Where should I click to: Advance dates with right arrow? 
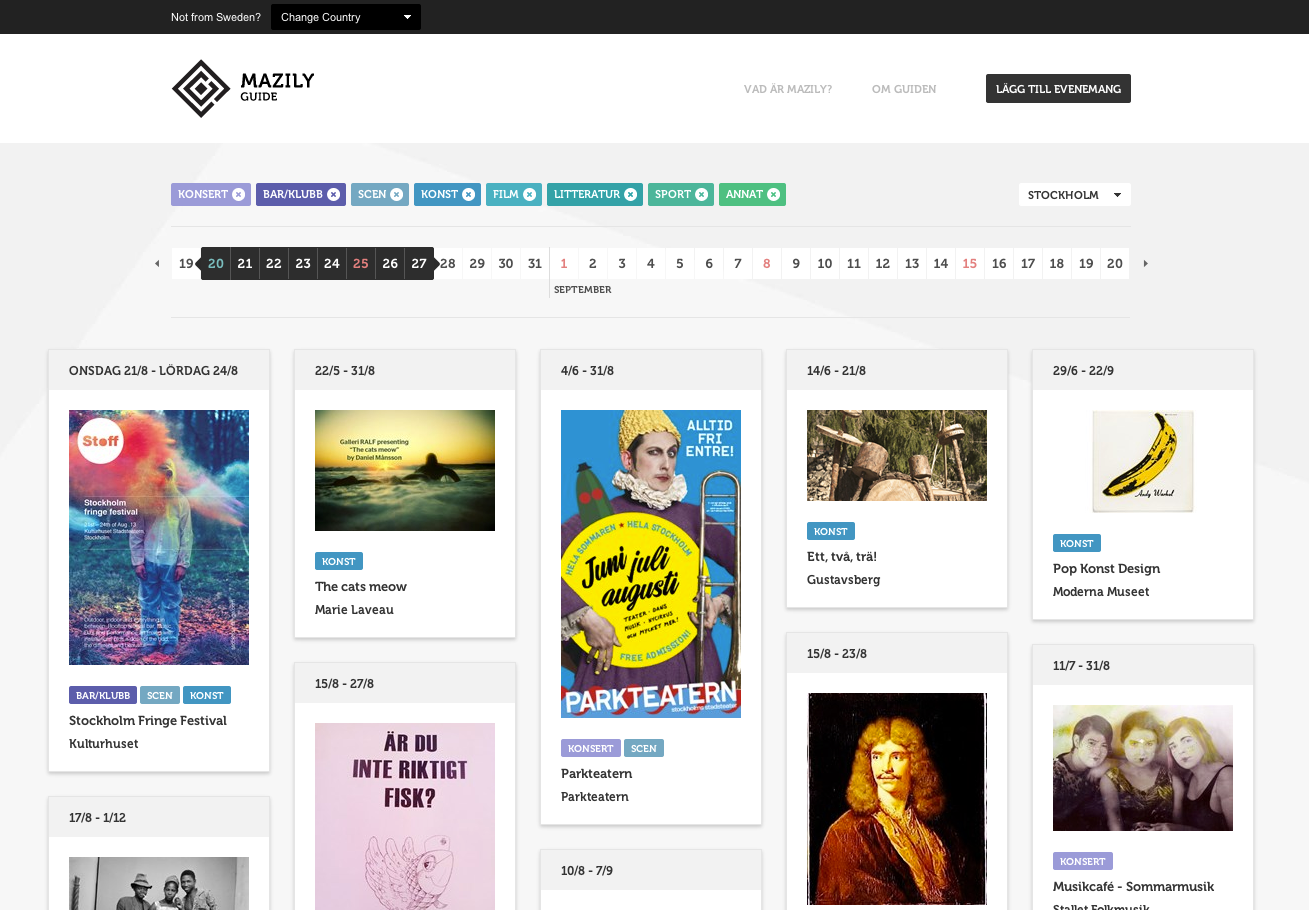pyautogui.click(x=1145, y=264)
